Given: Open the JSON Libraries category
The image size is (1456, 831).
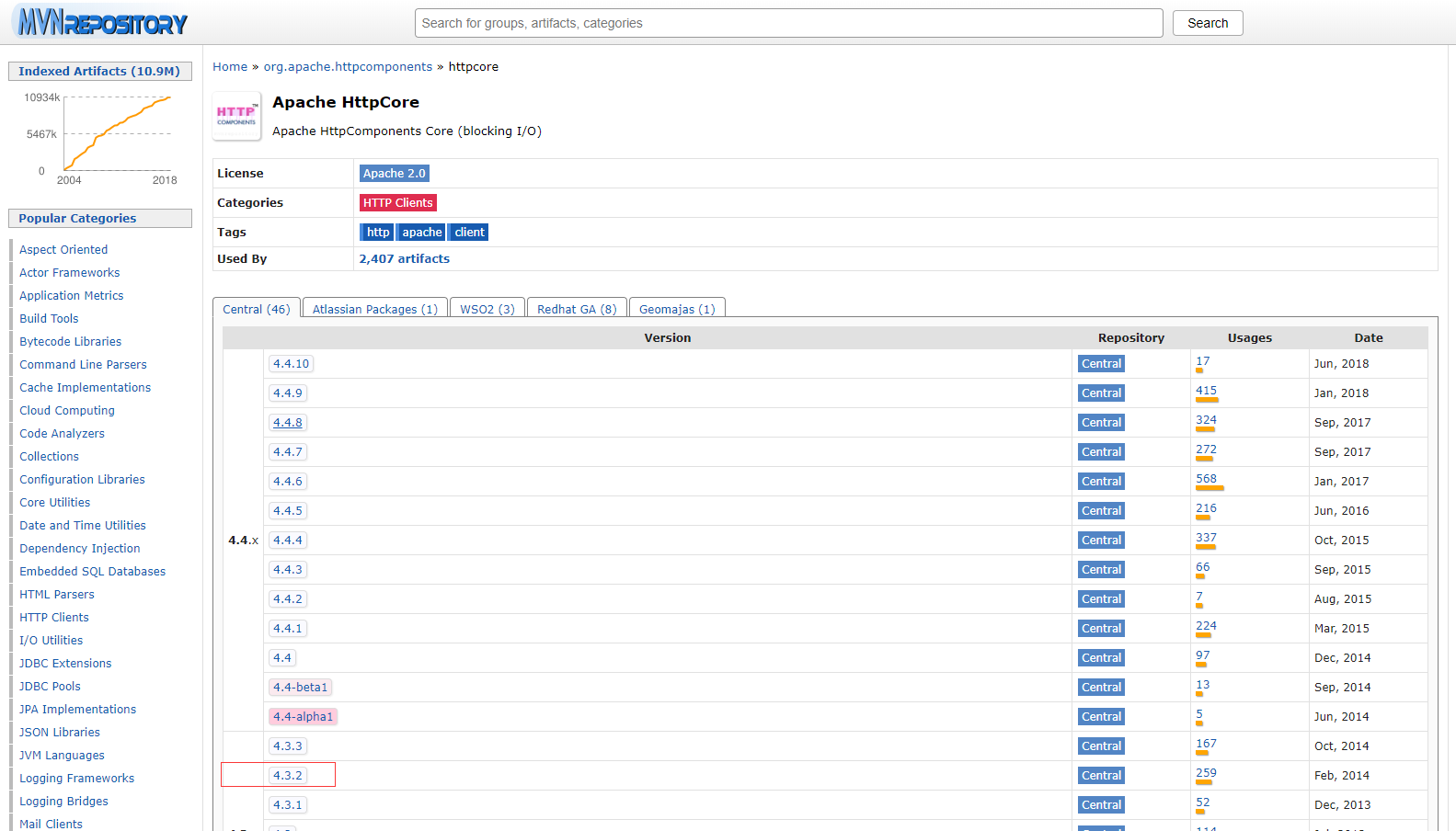Looking at the screenshot, I should point(60,733).
